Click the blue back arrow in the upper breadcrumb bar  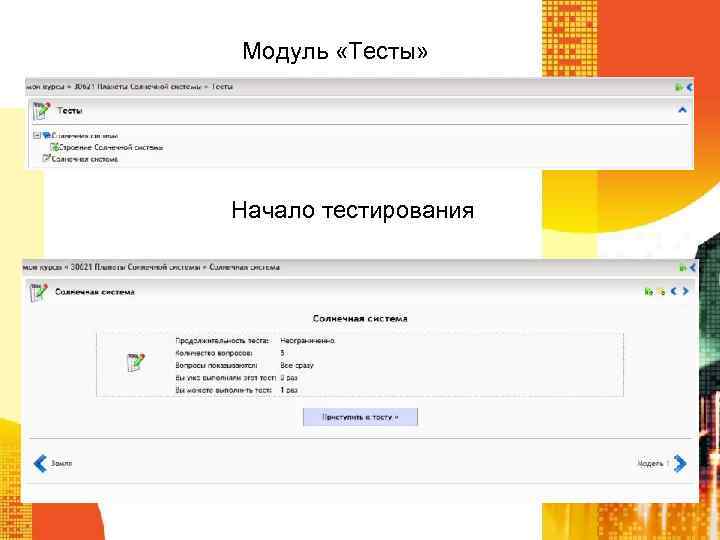click(x=689, y=87)
